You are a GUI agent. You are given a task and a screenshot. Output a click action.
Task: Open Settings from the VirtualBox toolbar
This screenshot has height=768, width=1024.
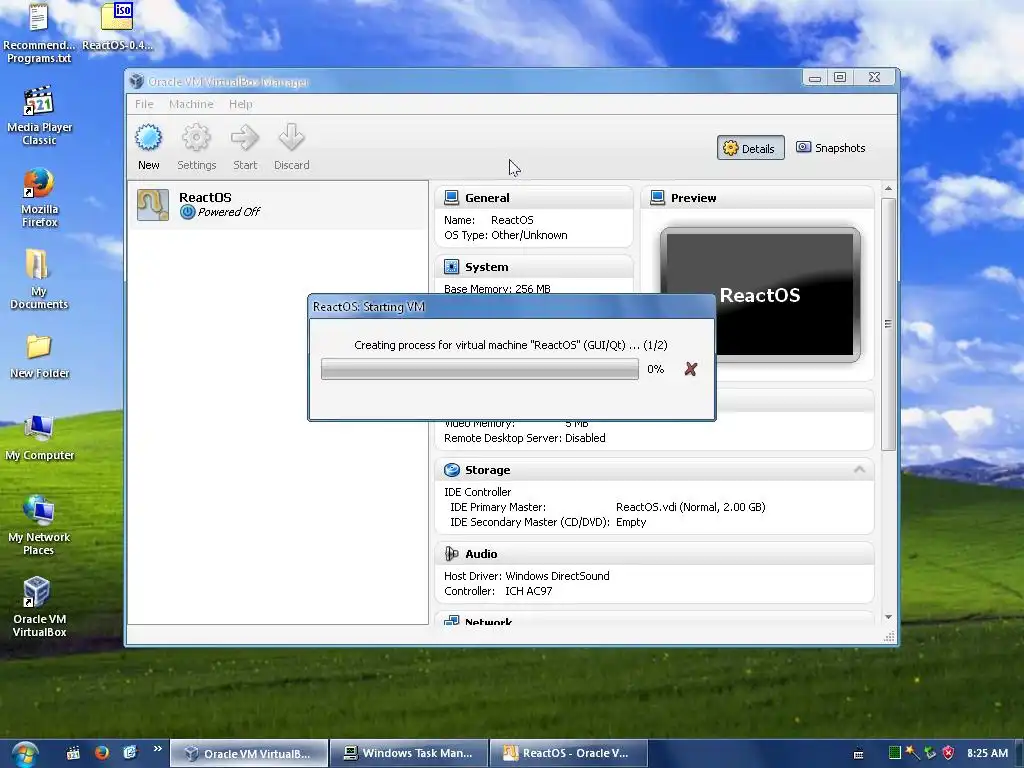pyautogui.click(x=196, y=148)
